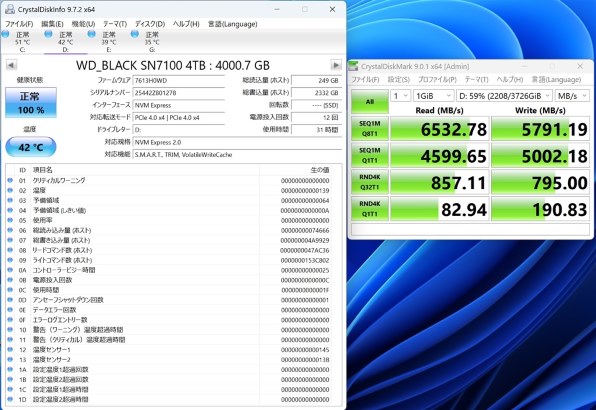Viewport: 596px width, 410px height.
Task: Open test size dropdown showing 1GiB
Action: tap(433, 96)
